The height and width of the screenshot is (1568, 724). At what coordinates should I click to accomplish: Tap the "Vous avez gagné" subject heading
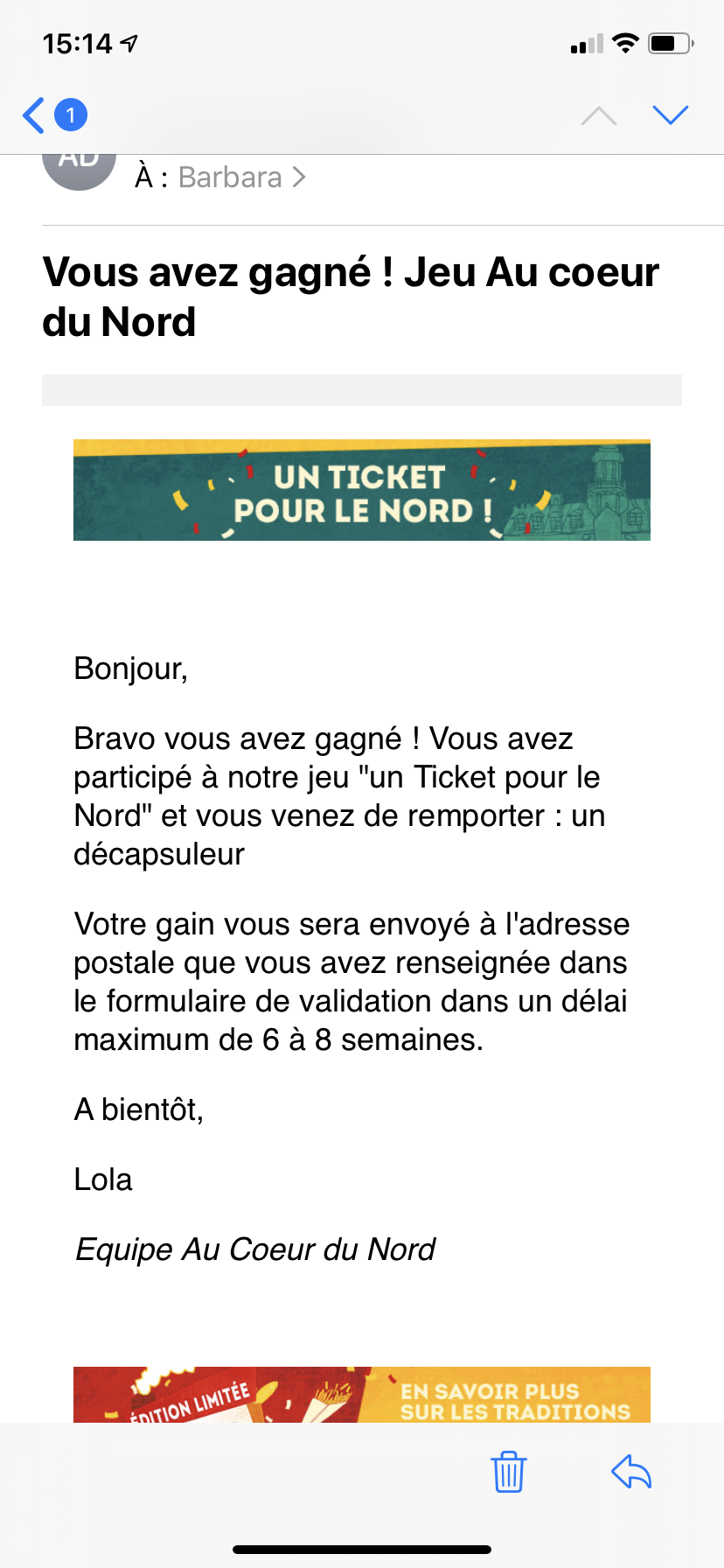pyautogui.click(x=350, y=297)
